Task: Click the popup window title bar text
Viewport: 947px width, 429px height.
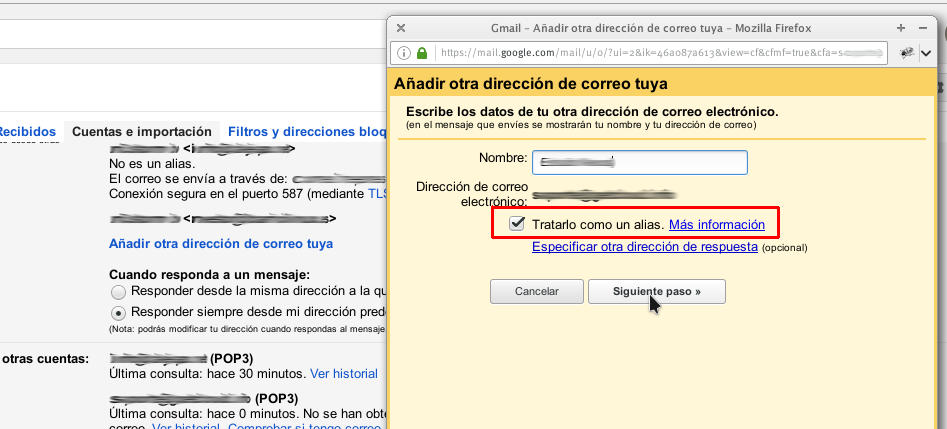Action: point(651,28)
